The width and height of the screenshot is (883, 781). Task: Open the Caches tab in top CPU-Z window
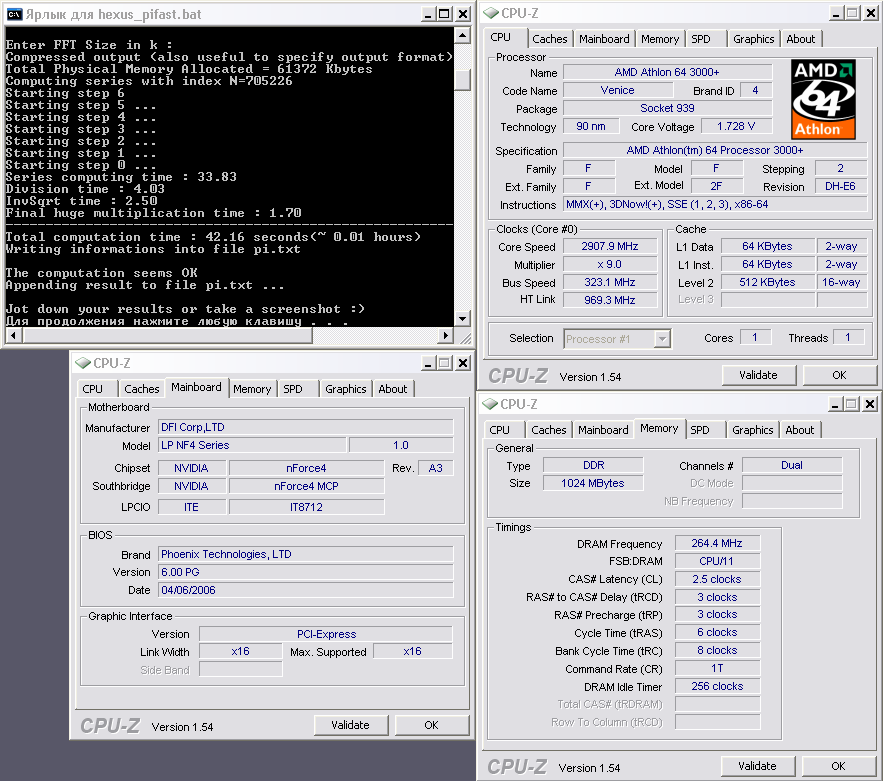(x=550, y=39)
